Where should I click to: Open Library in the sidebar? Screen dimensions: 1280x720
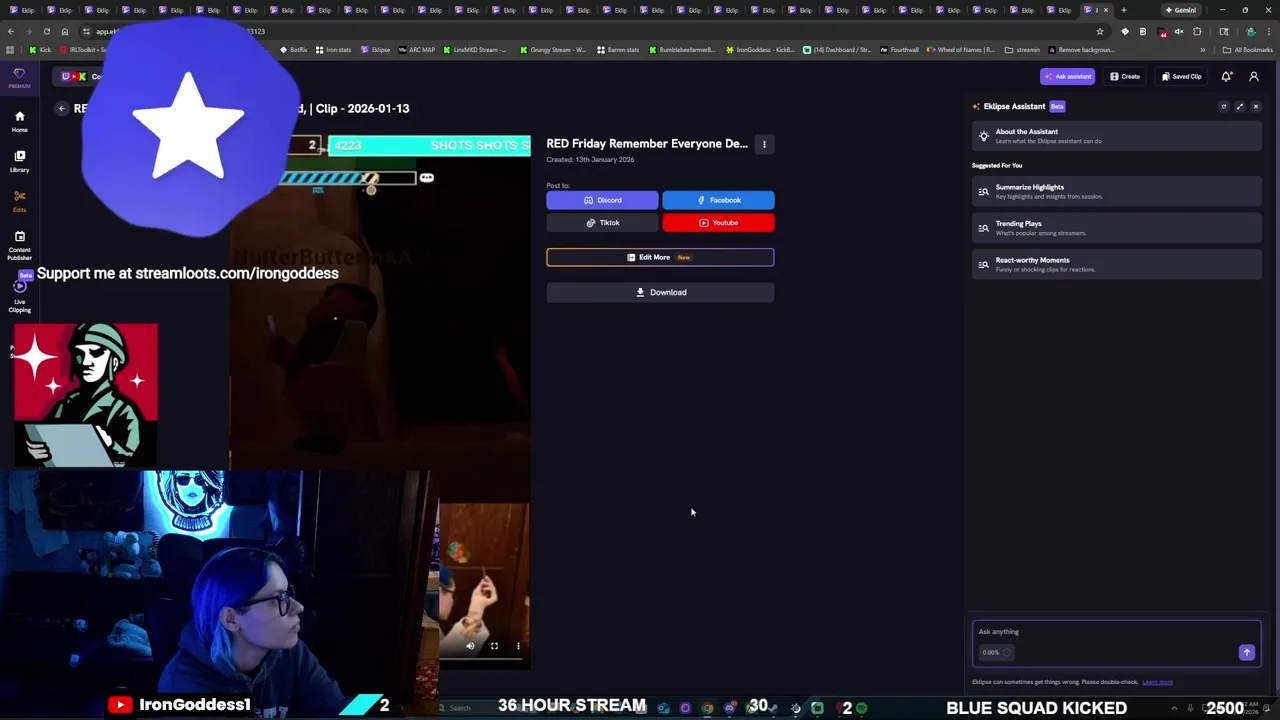click(19, 161)
